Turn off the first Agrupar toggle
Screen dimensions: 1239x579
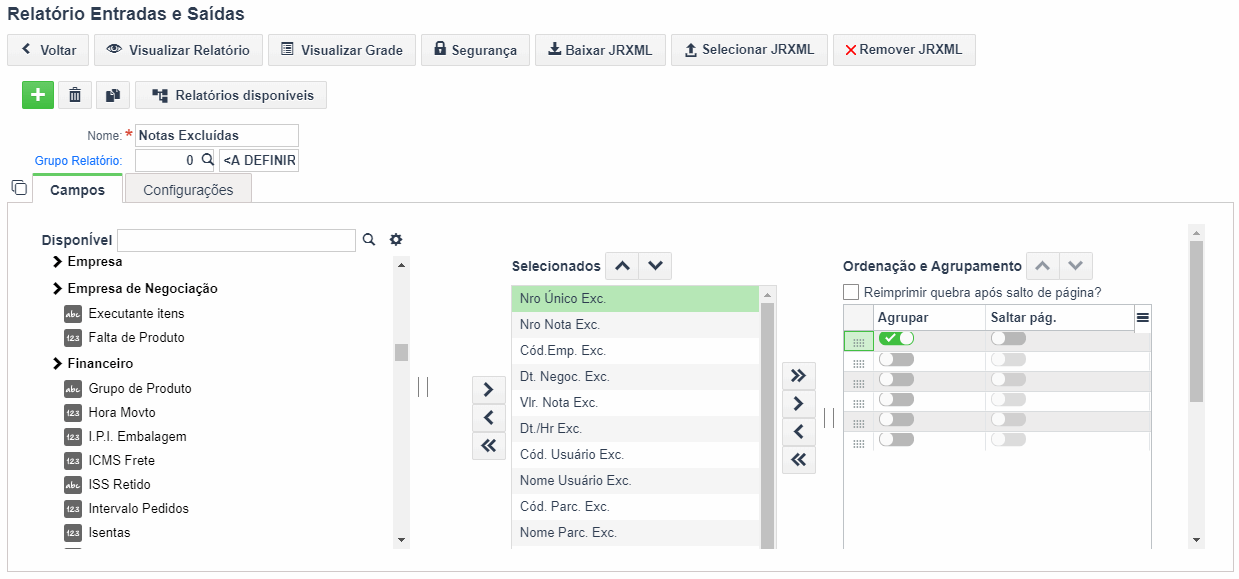[896, 338]
